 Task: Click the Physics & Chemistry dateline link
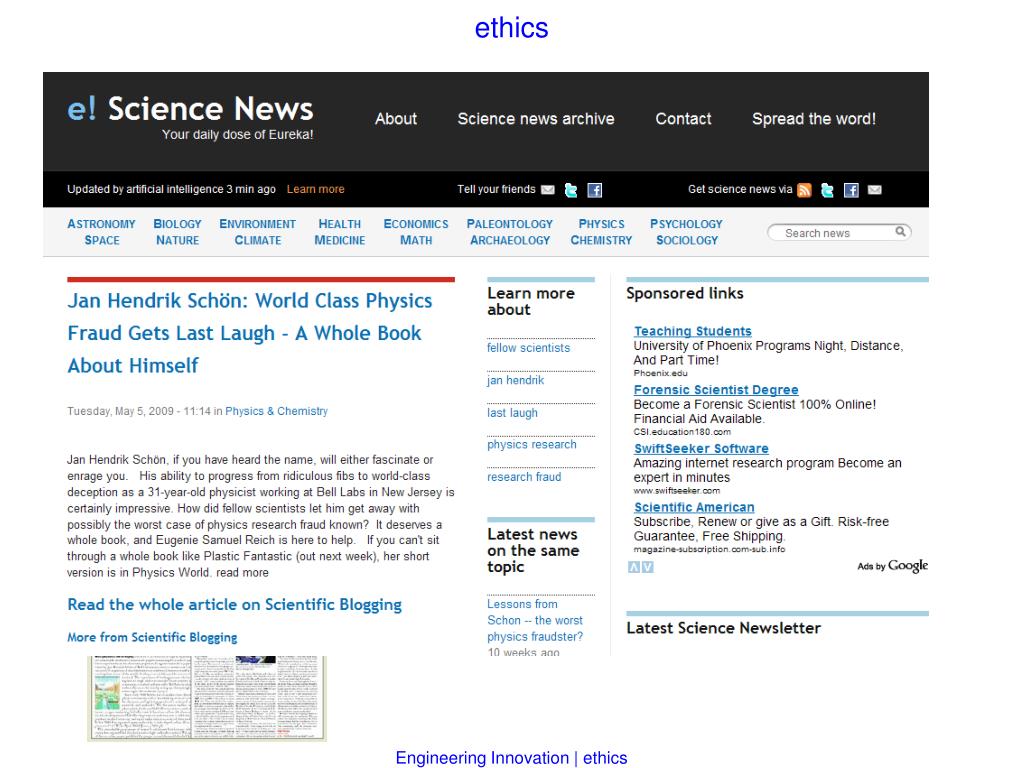click(x=276, y=411)
